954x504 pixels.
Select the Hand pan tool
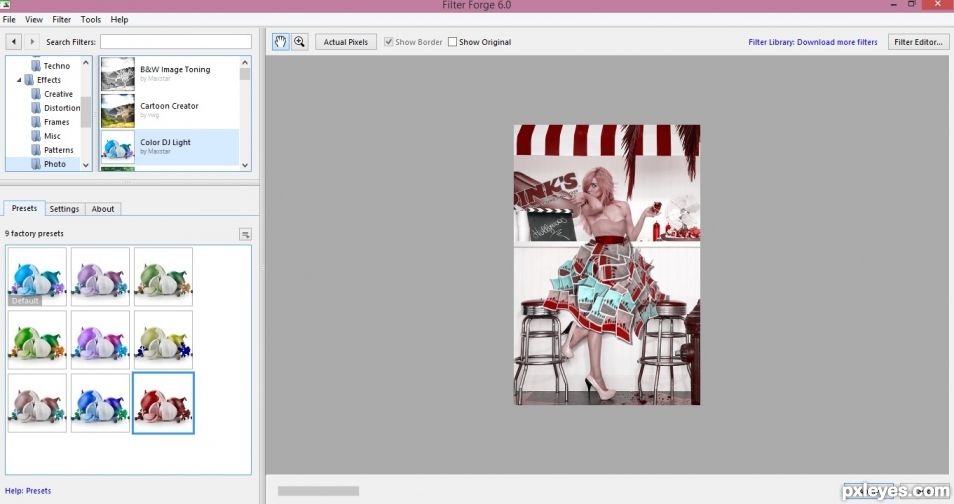[280, 42]
